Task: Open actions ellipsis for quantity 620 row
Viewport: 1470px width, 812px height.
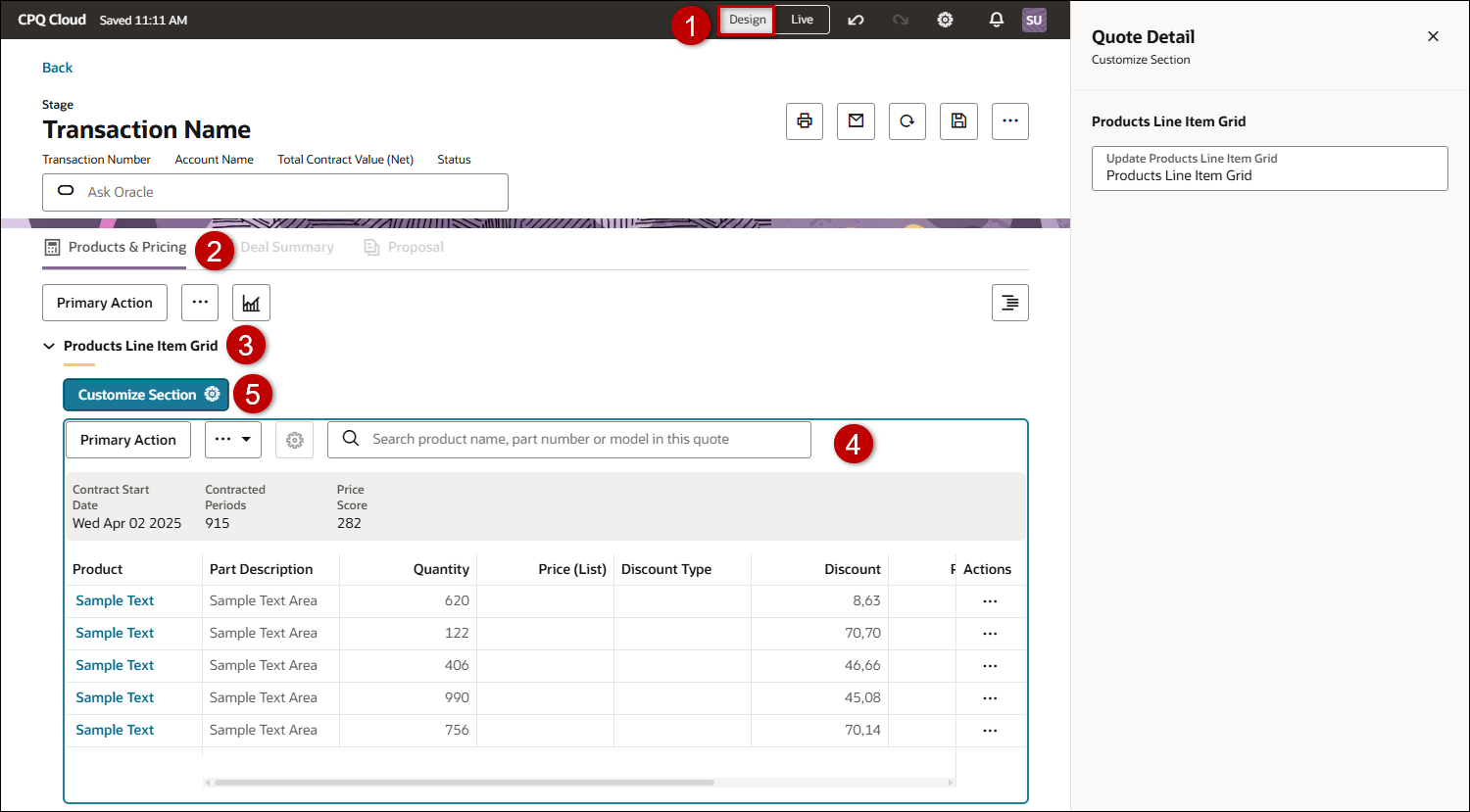Action: [990, 601]
